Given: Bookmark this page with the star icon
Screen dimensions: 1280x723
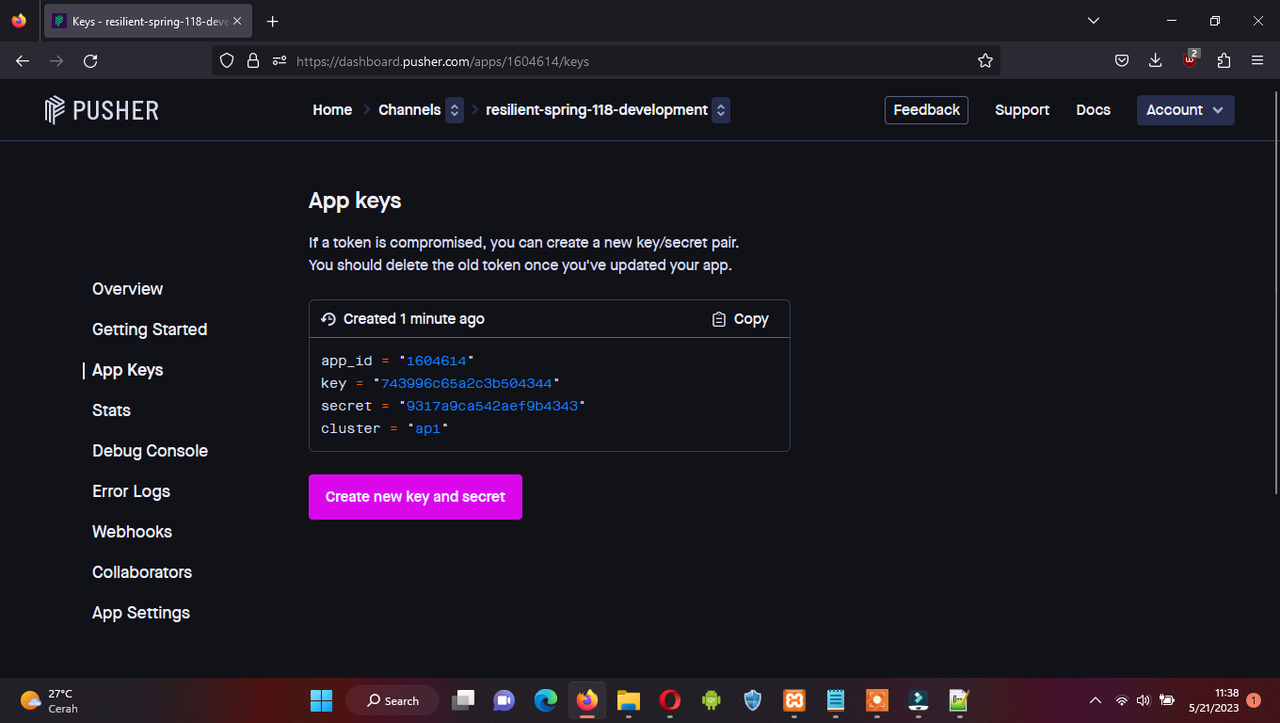Looking at the screenshot, I should pyautogui.click(x=985, y=61).
